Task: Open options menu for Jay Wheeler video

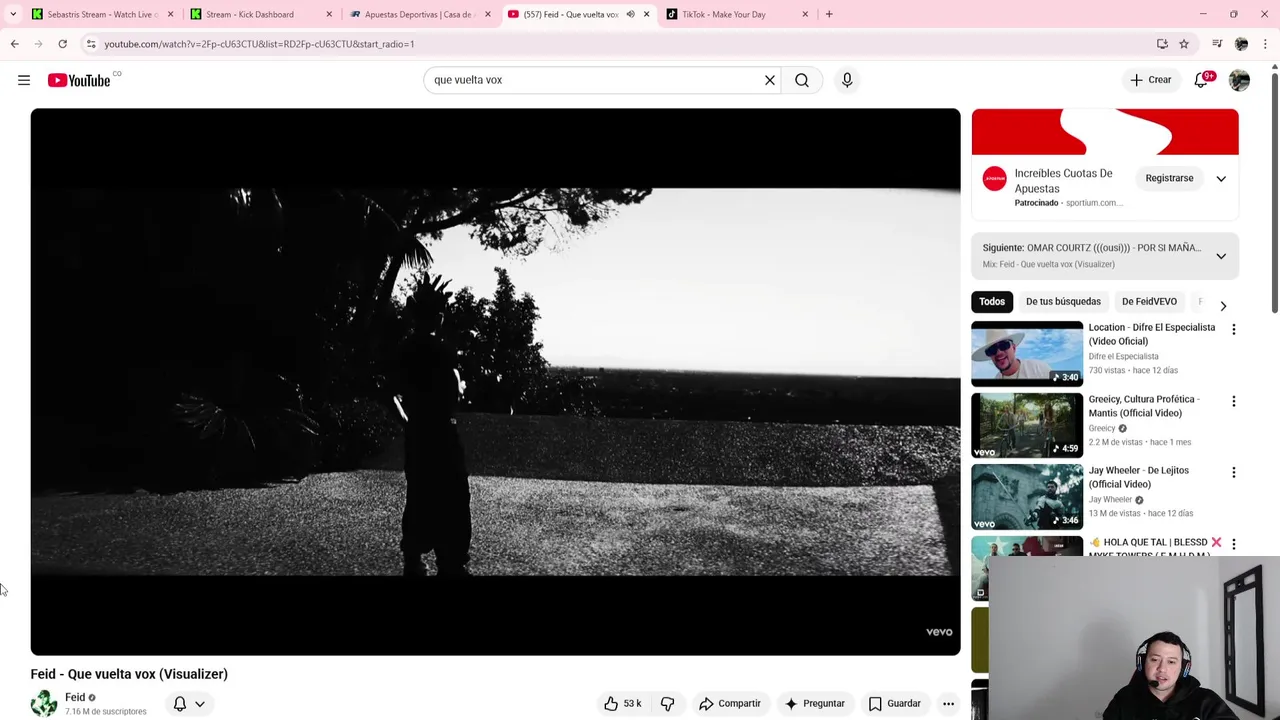Action: (x=1234, y=472)
